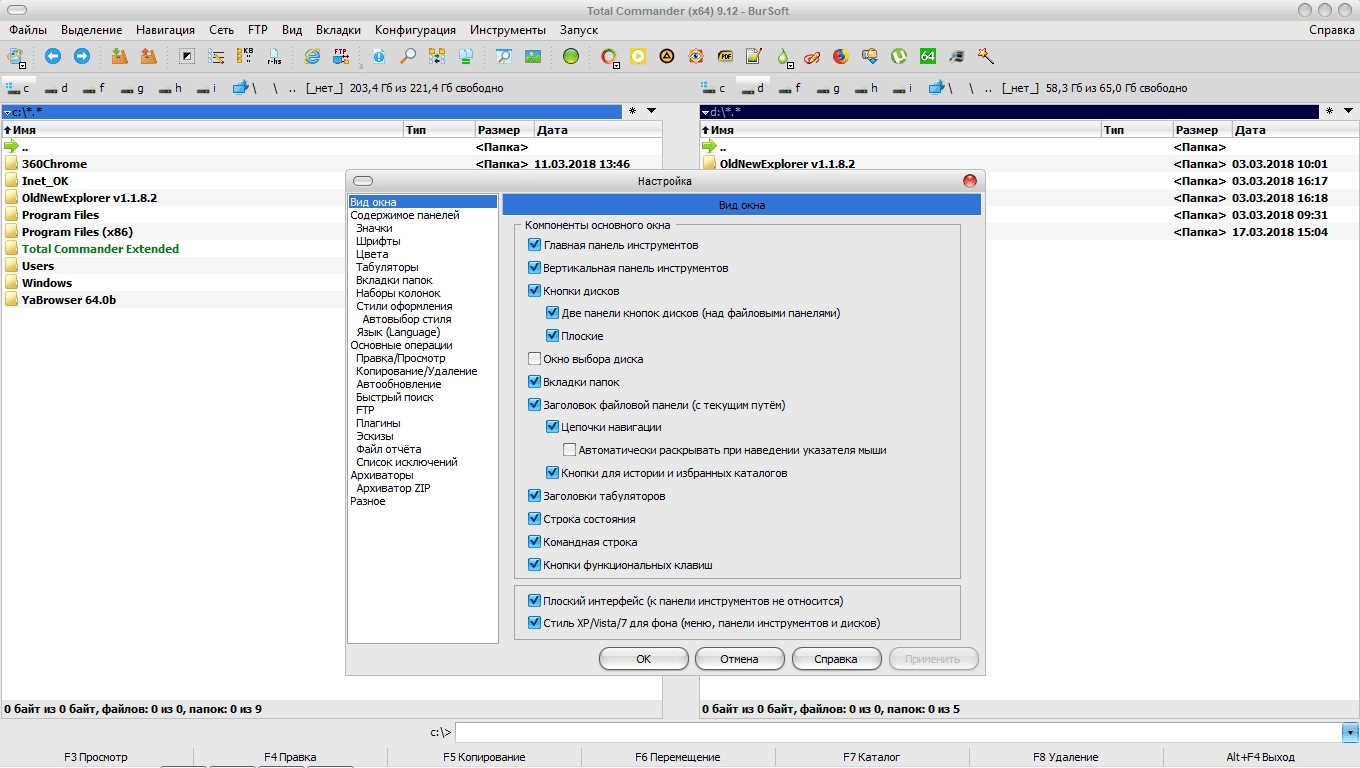Screen dimensions: 1360x768
Task: Click the magic wand toolbar icon
Action: point(985,56)
